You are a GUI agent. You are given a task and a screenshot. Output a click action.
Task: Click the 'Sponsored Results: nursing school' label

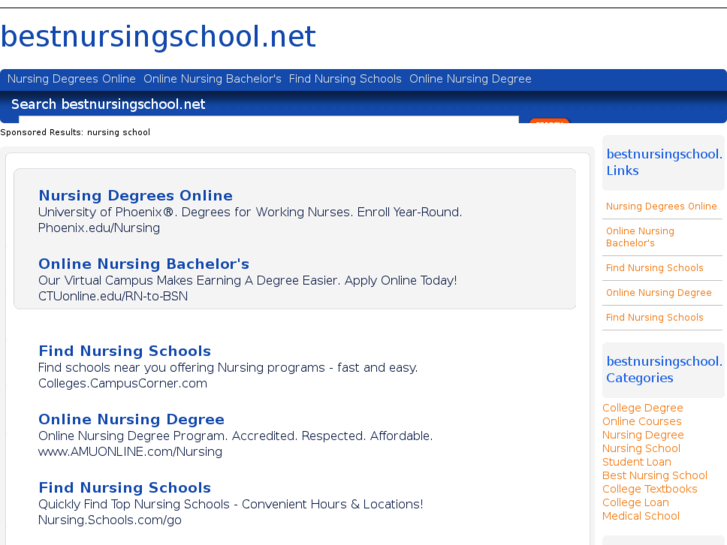tap(75, 132)
